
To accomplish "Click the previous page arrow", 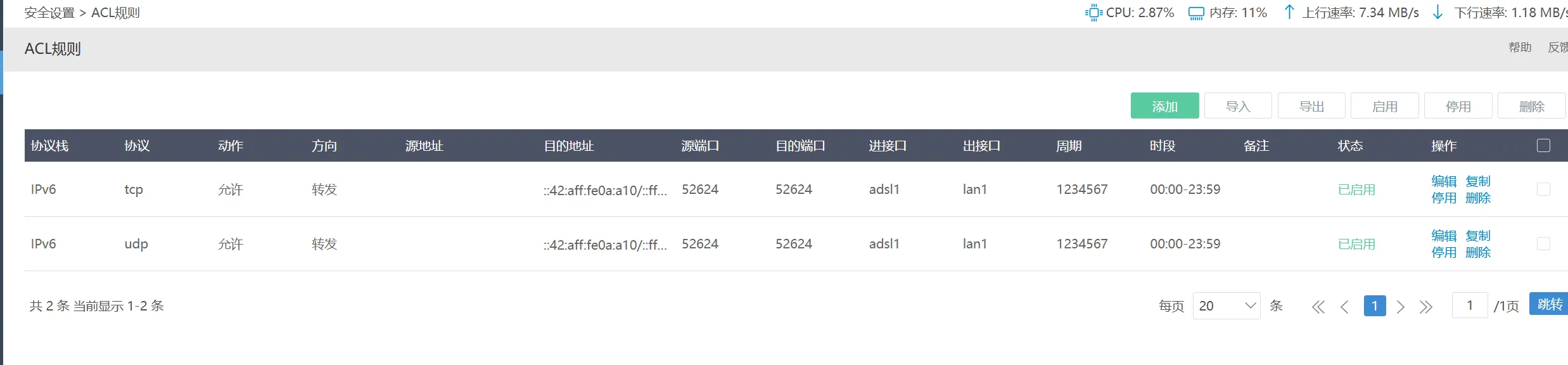I will pos(1344,306).
